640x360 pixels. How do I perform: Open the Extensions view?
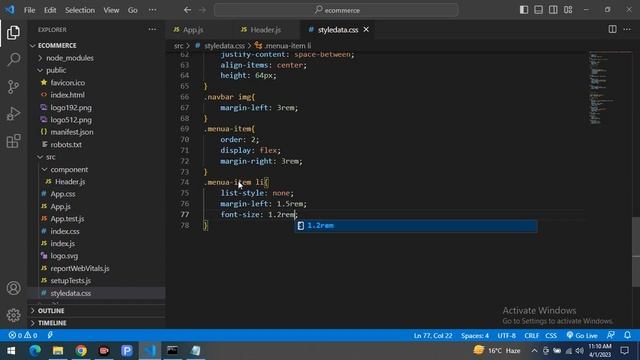pos(13,141)
